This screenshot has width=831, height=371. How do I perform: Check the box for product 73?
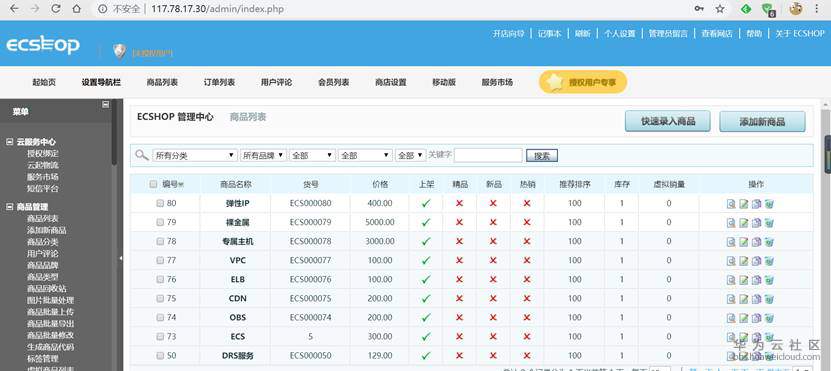click(160, 337)
